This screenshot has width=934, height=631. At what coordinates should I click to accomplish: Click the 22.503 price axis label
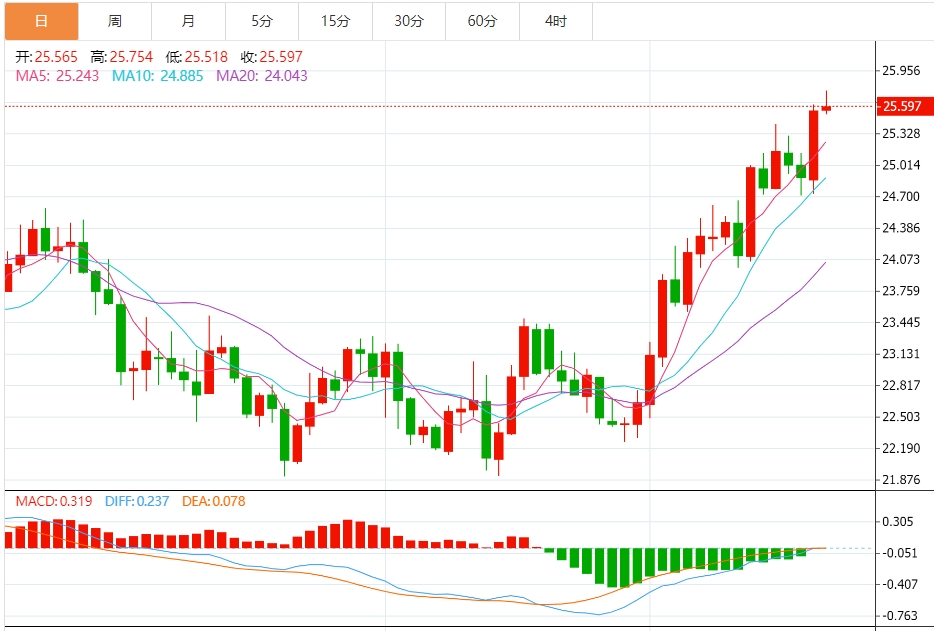tap(901, 416)
